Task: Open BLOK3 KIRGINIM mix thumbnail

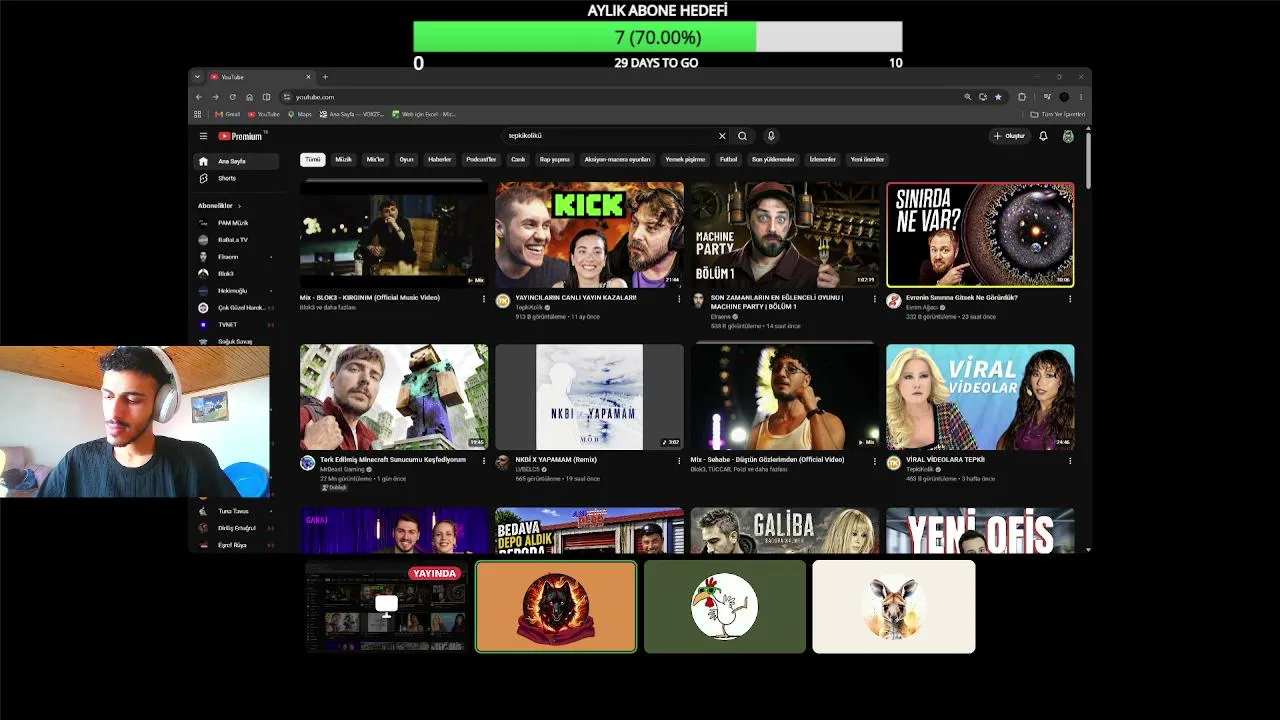Action: point(394,234)
